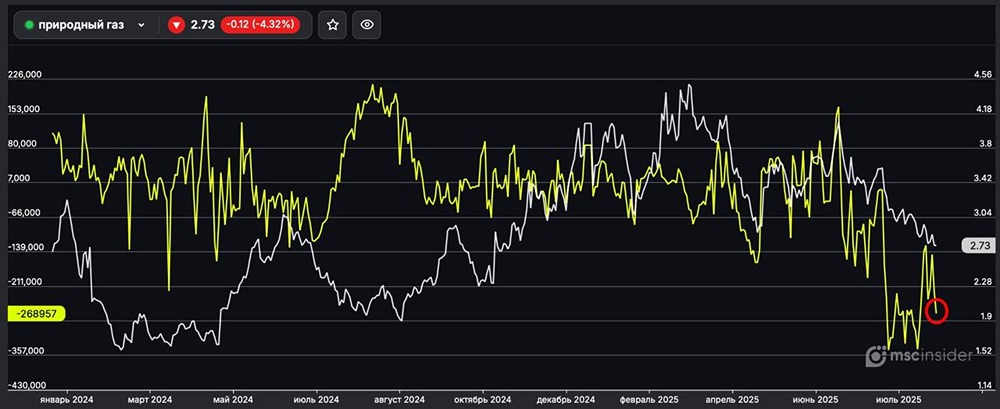1000x409 pixels.
Task: Click the 2.73 current price in header
Action: tap(203, 25)
